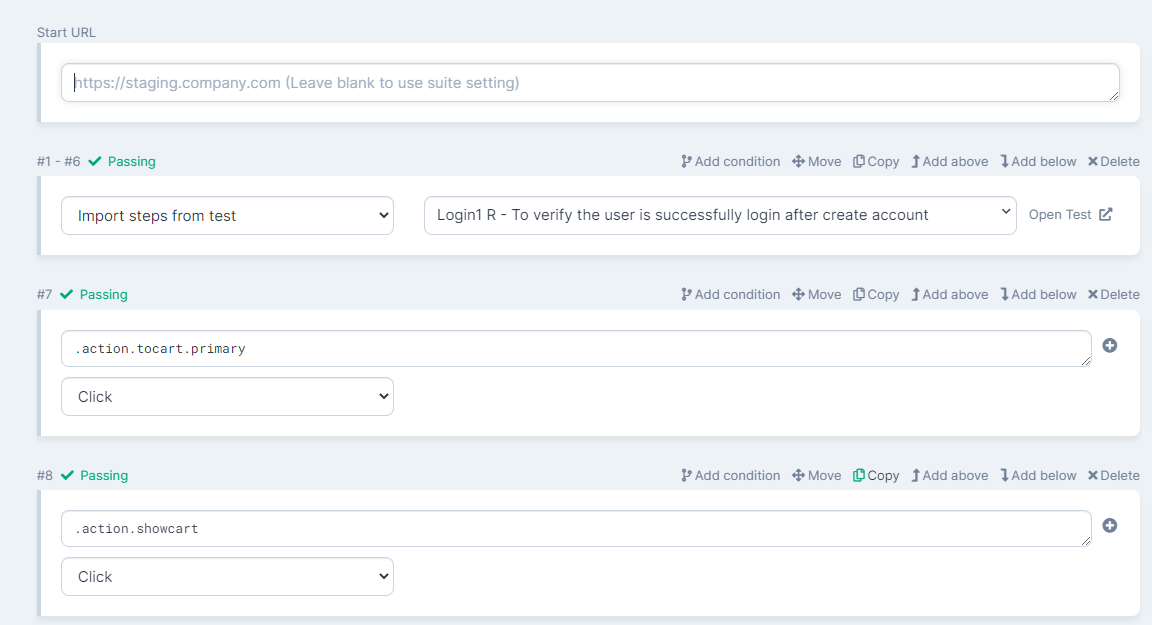Click the .action.showcart selector field
1152x625 pixels.
coord(576,528)
